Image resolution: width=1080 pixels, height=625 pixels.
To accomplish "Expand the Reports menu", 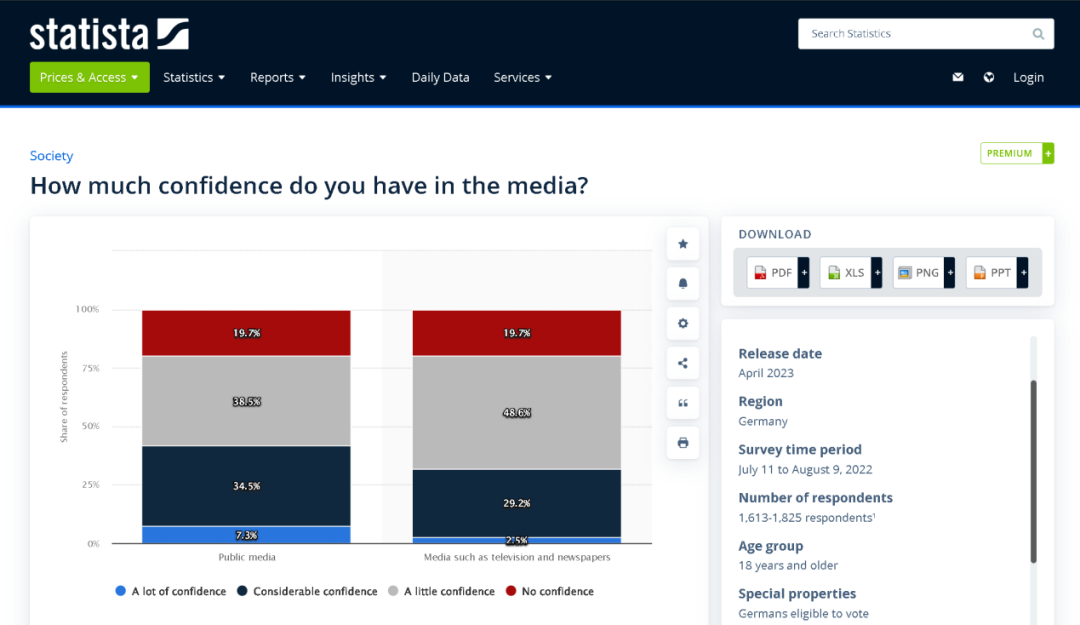I will tap(278, 77).
